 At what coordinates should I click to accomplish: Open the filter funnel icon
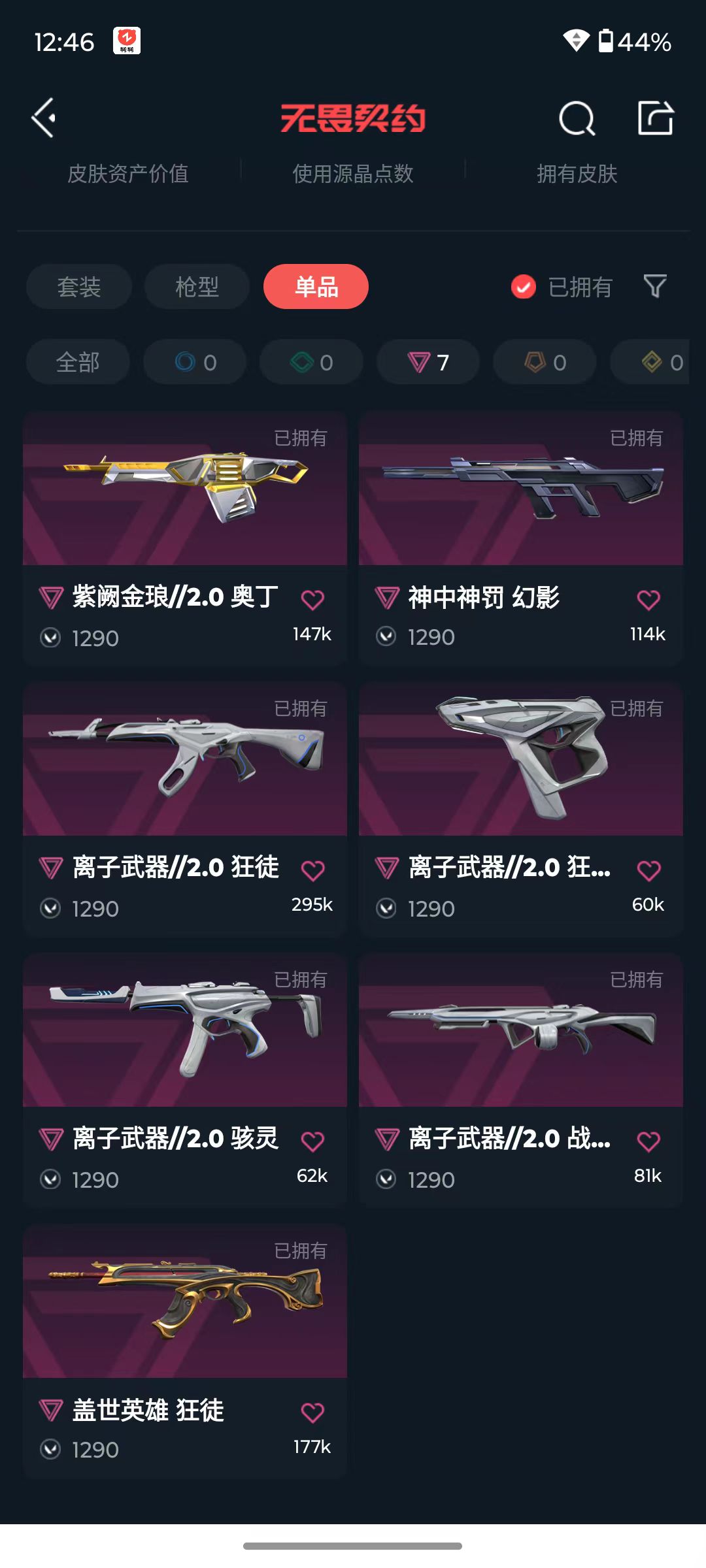(655, 286)
